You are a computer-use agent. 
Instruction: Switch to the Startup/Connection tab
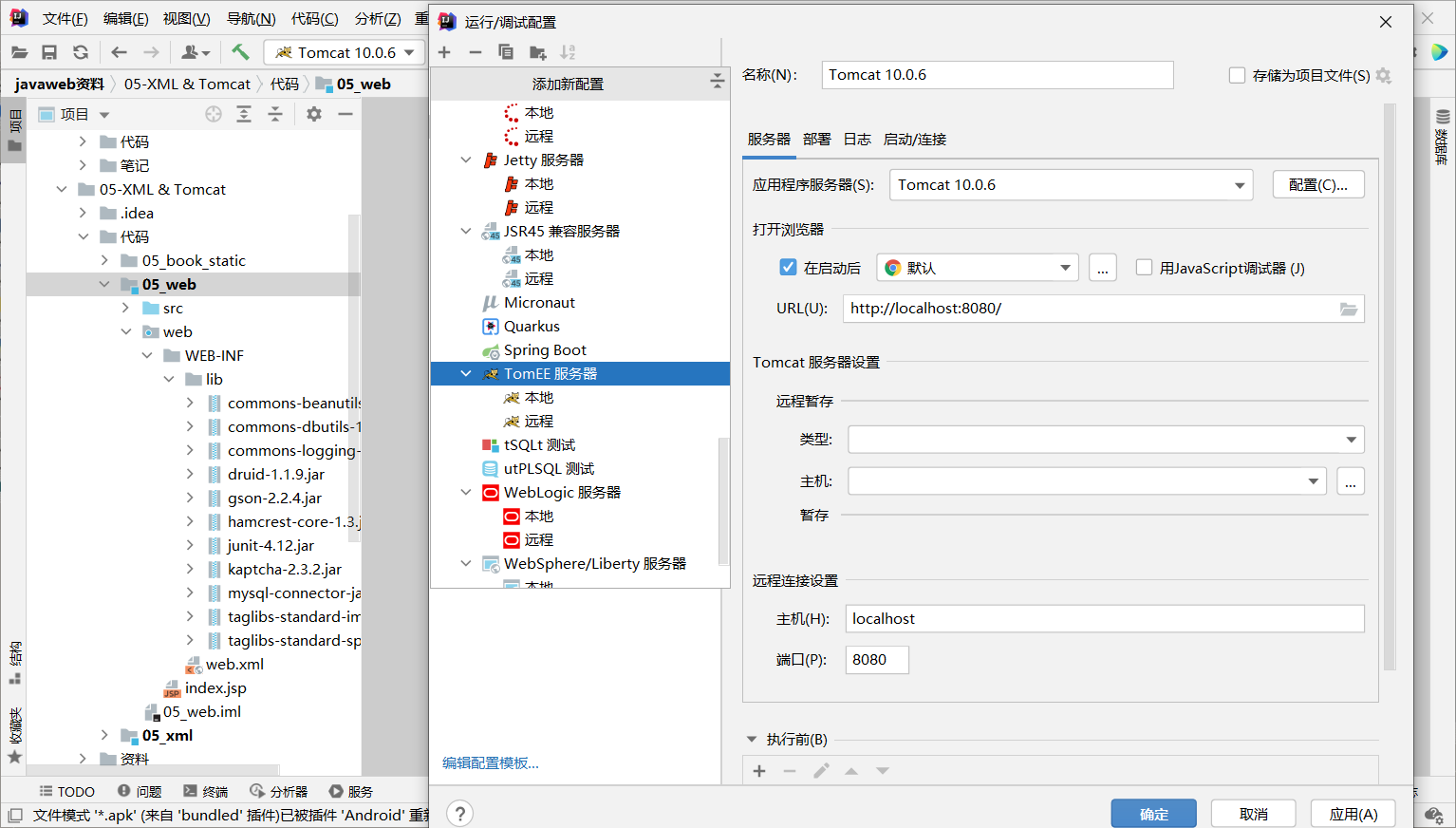coord(914,139)
